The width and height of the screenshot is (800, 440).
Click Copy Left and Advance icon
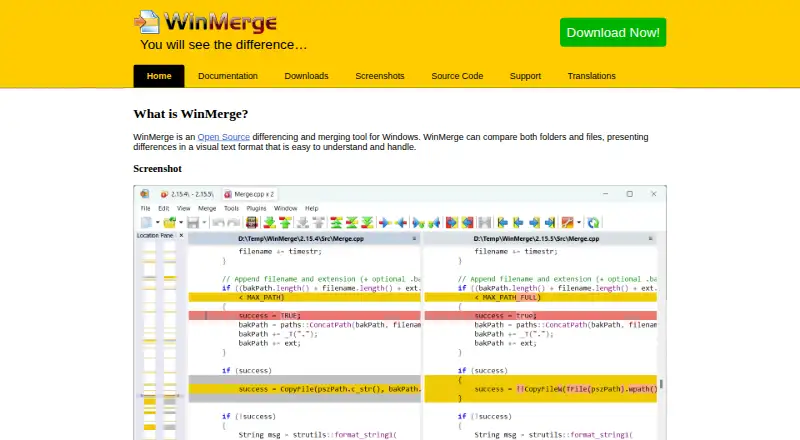[434, 223]
